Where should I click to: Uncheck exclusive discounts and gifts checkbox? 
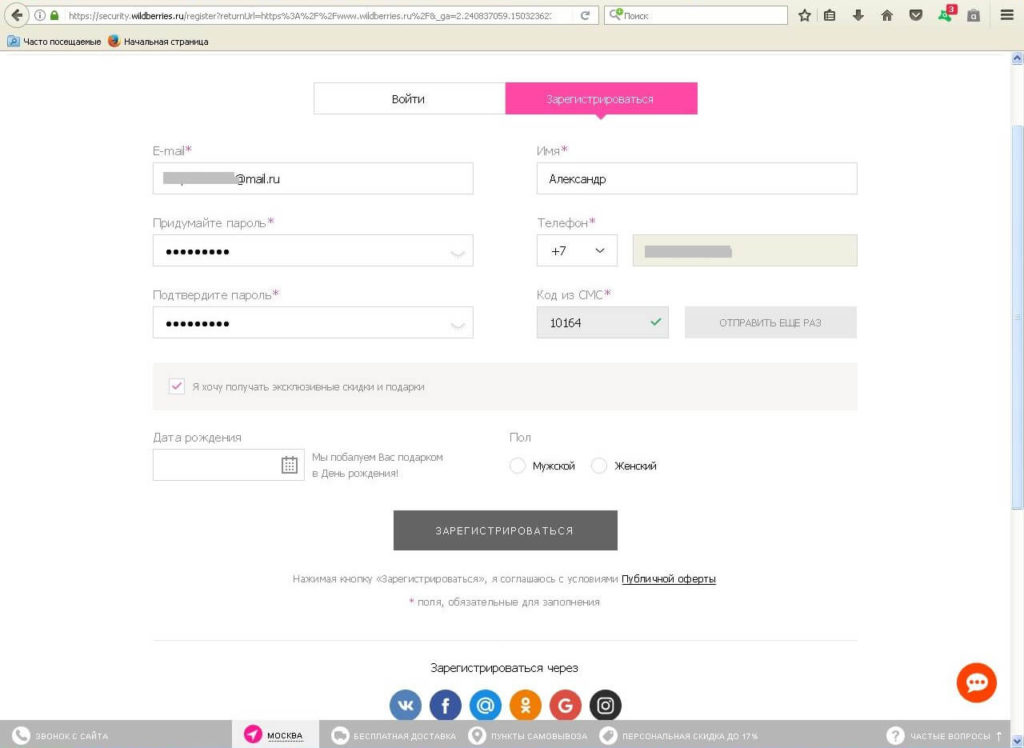pos(177,386)
